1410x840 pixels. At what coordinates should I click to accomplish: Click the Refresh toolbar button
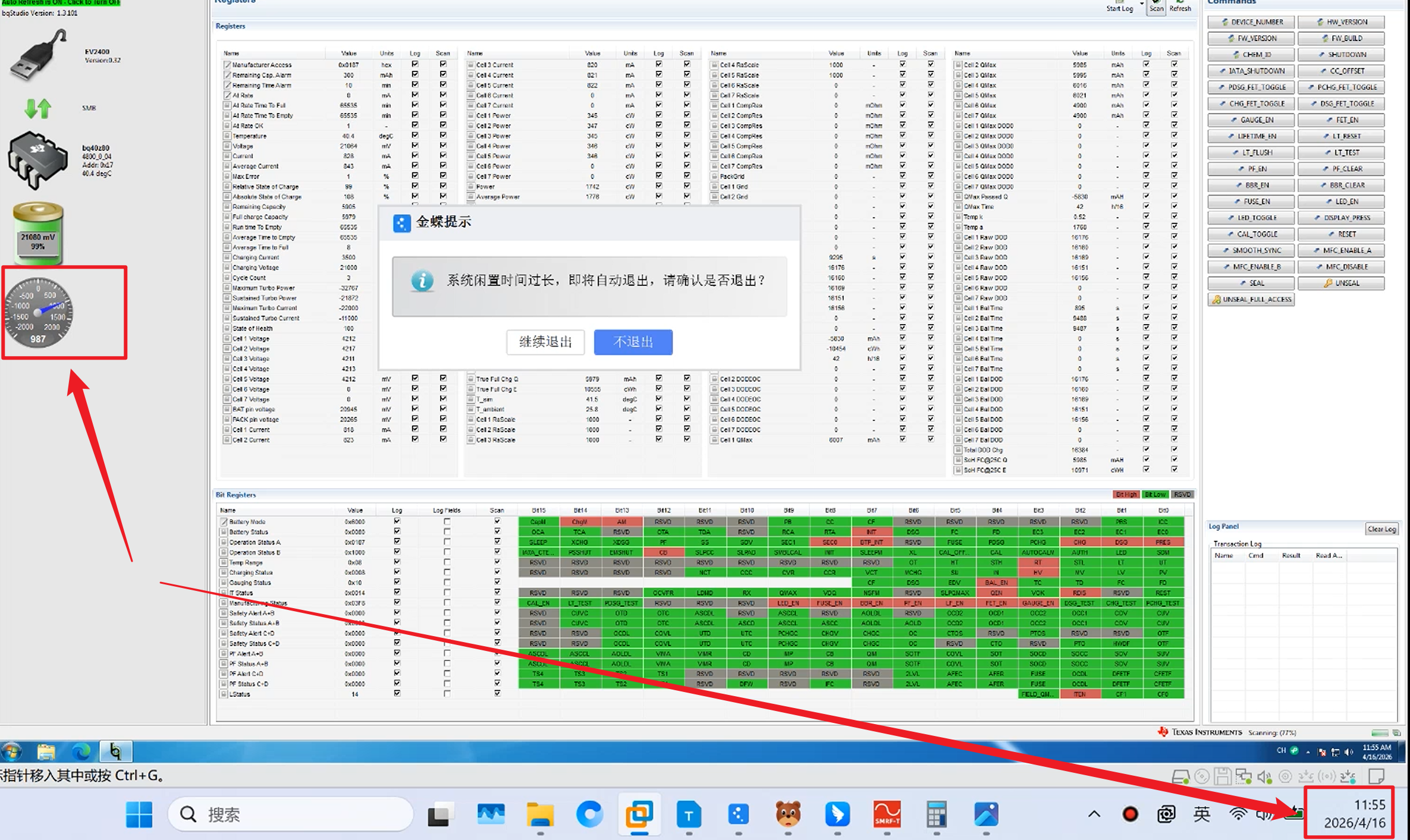coord(1180,7)
